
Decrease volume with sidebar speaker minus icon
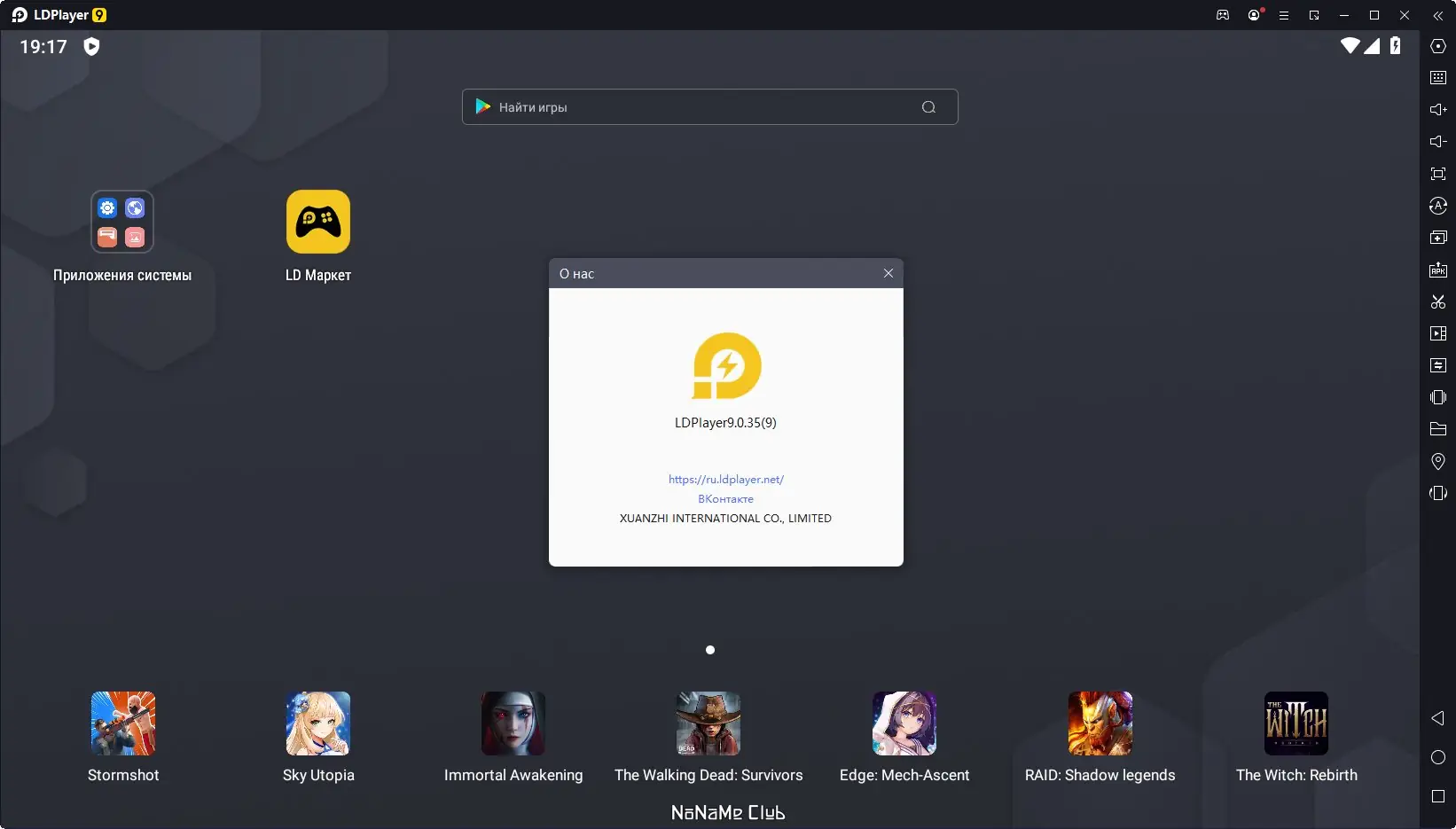tap(1438, 142)
